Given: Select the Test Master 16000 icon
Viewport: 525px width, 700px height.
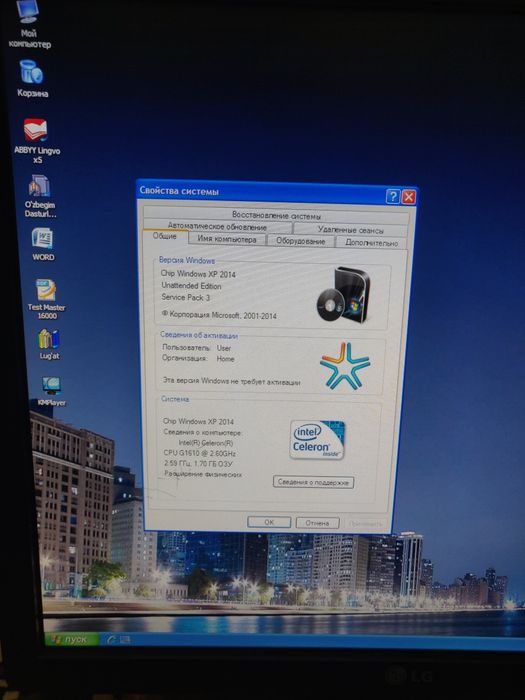Looking at the screenshot, I should coord(46,299).
